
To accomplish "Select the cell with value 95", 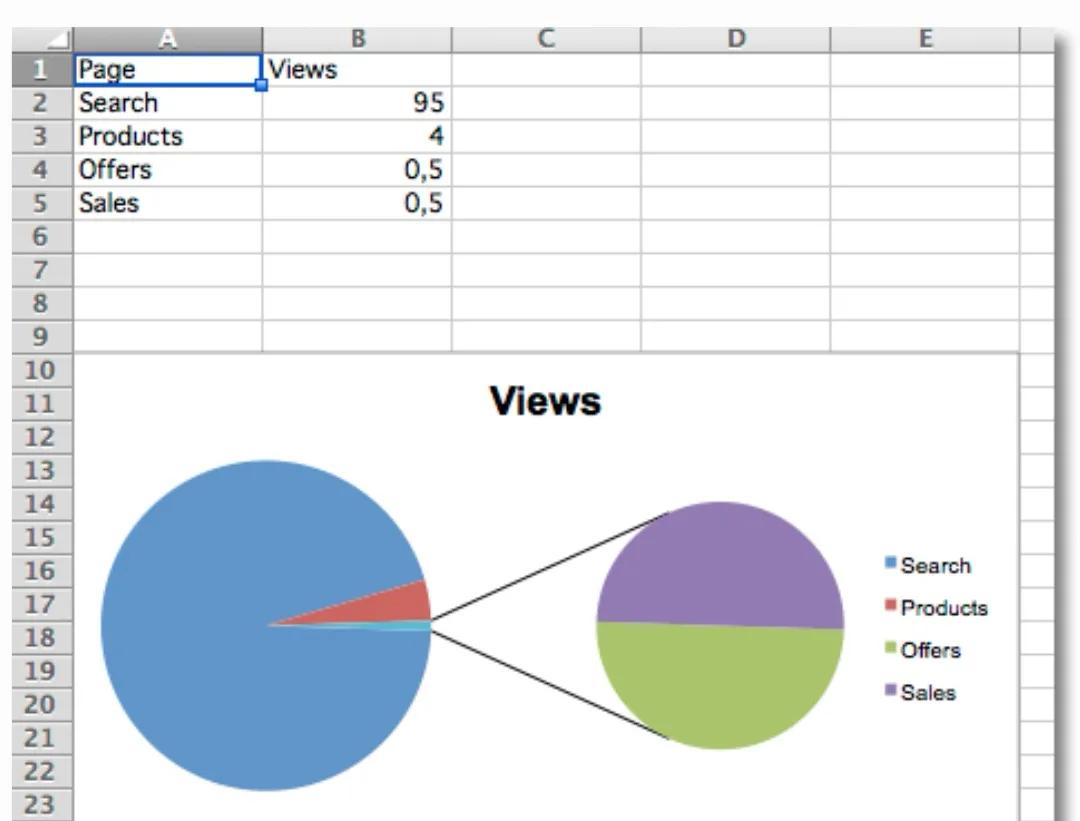I will tap(357, 103).
